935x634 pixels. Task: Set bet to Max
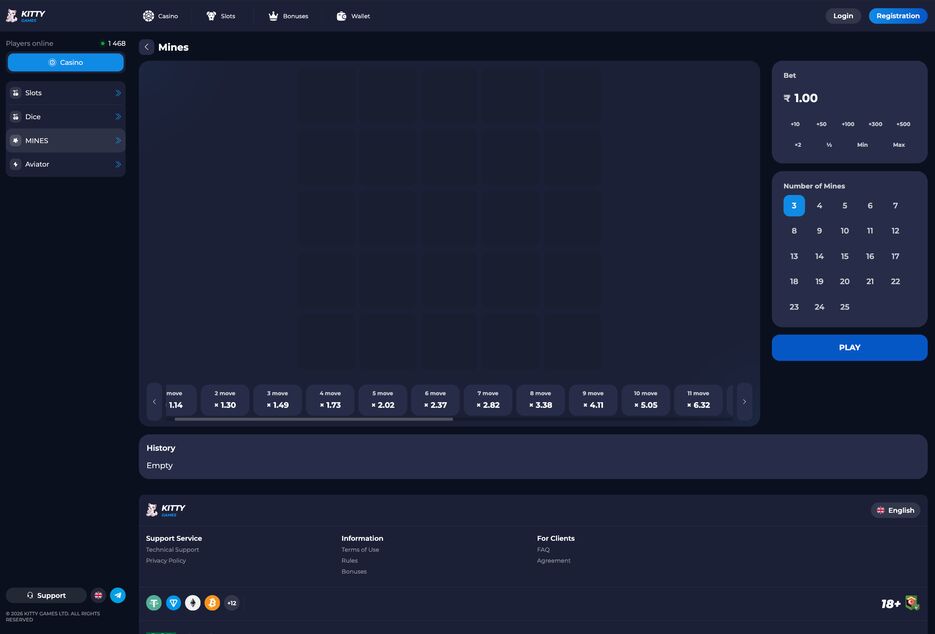(899, 145)
